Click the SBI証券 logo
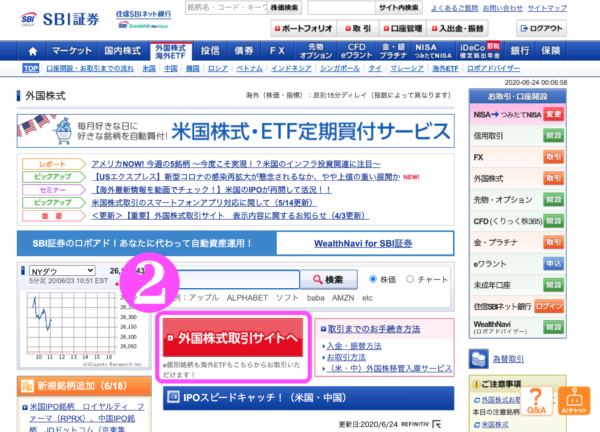Screen dimensions: 600x432 pyautogui.click(x=60, y=19)
